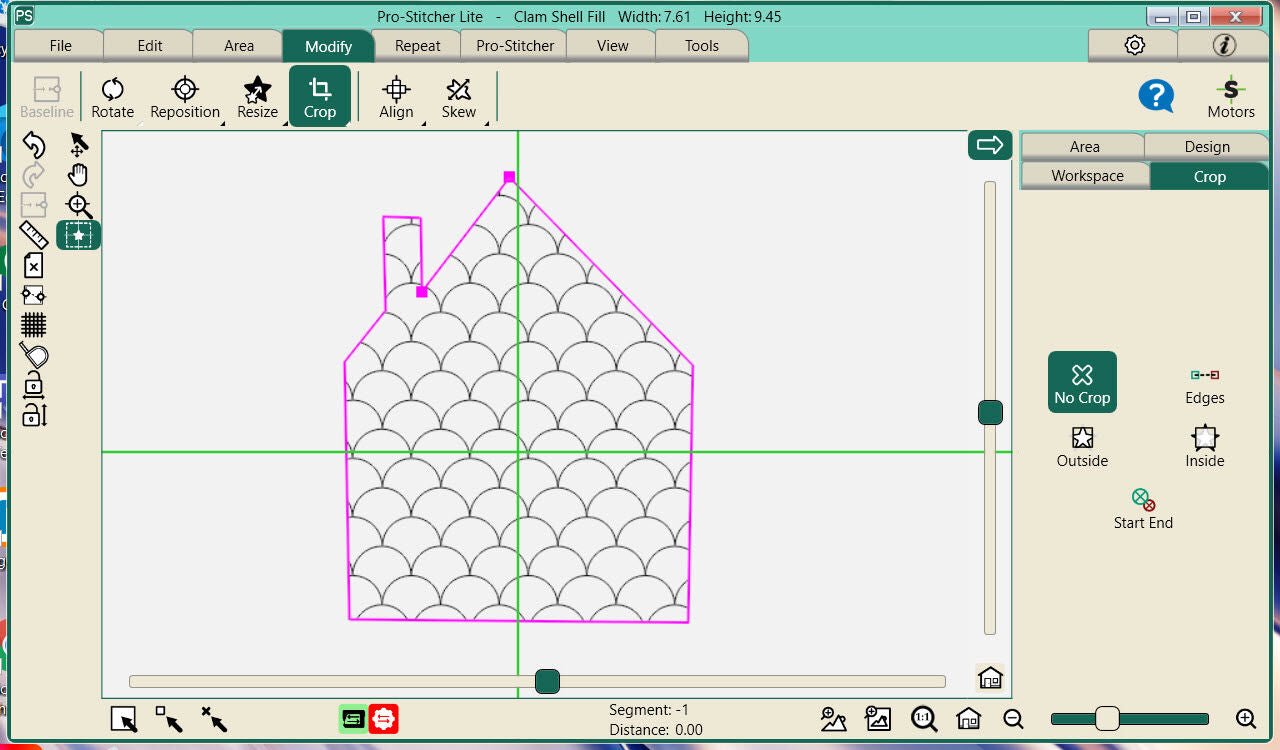
Task: Select the Inside crop option
Action: pos(1204,447)
